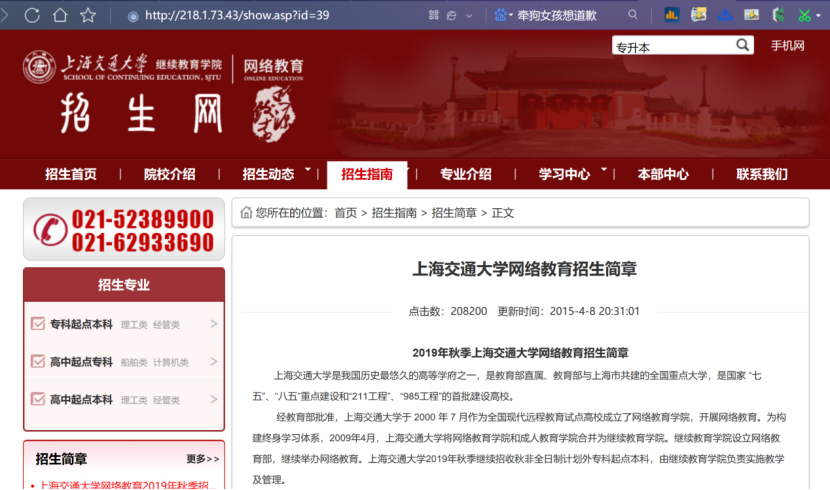Select the 招生指南 menu tab
830x490 pixels.
pos(367,174)
